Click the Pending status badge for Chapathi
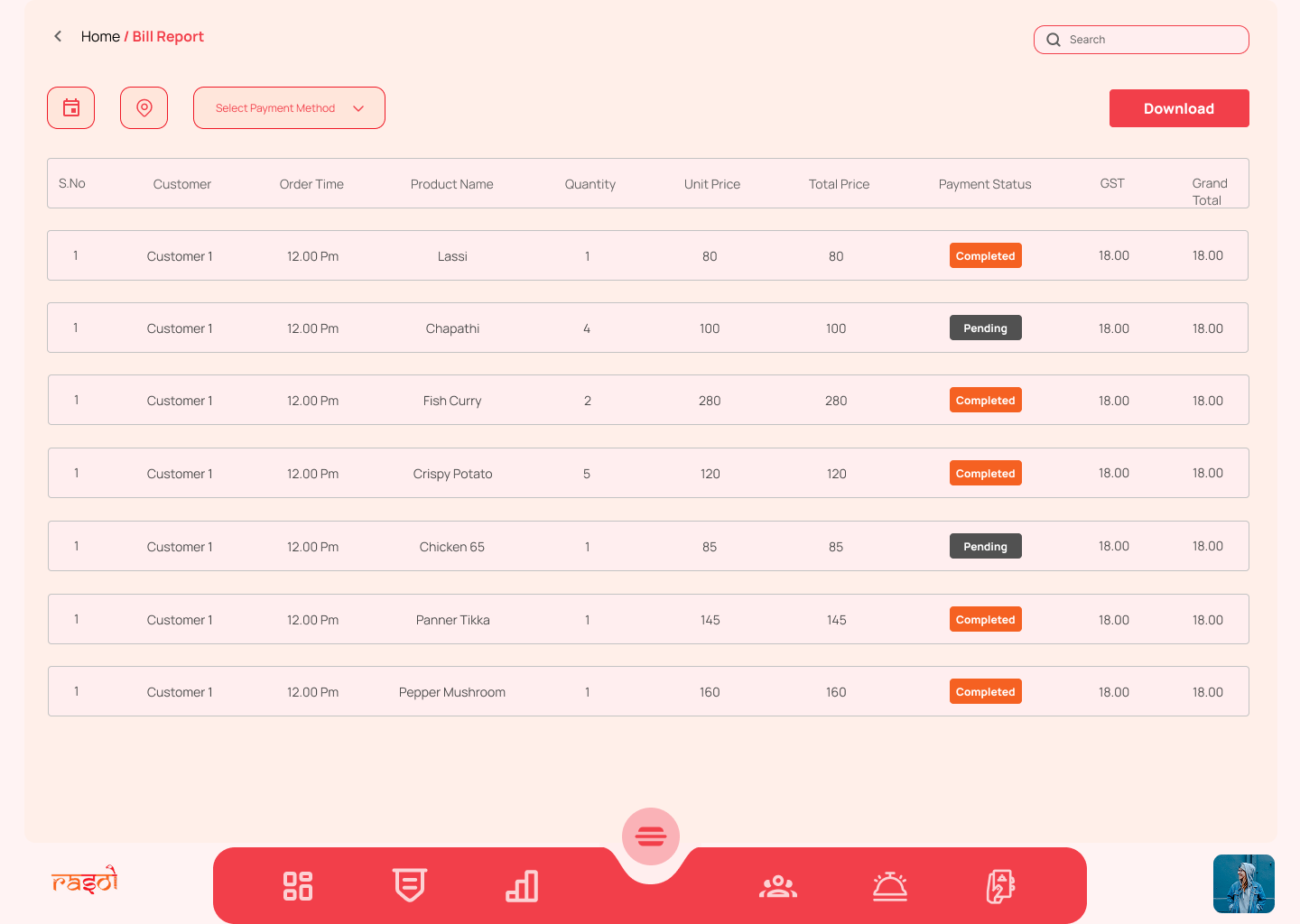Viewport: 1300px width, 924px height. pos(985,328)
